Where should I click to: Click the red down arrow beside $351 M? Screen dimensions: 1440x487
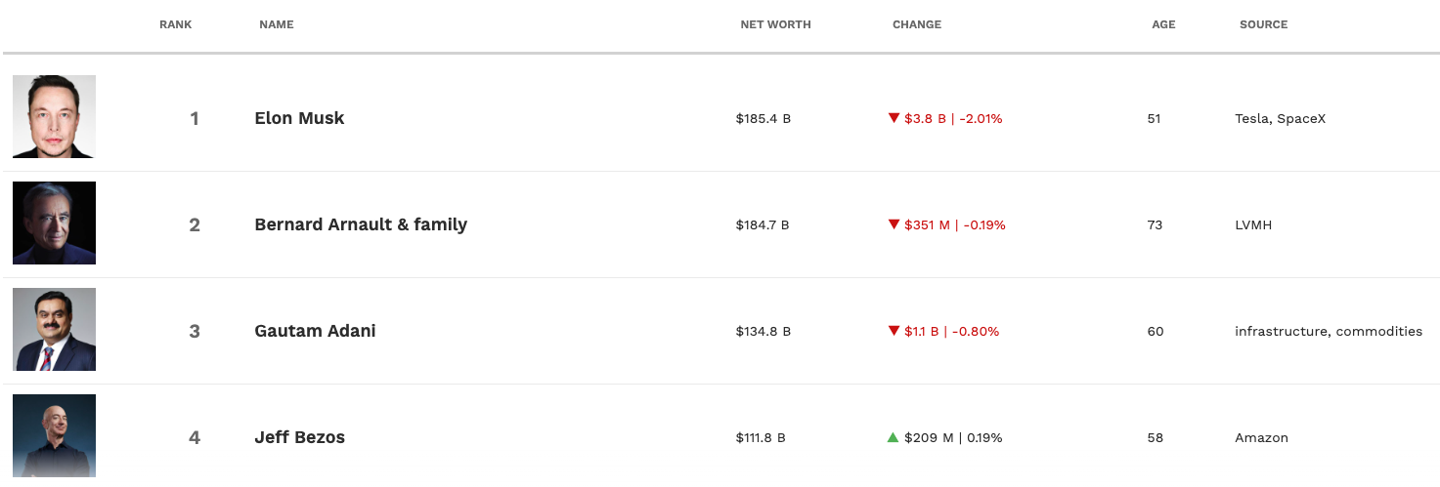click(894, 225)
